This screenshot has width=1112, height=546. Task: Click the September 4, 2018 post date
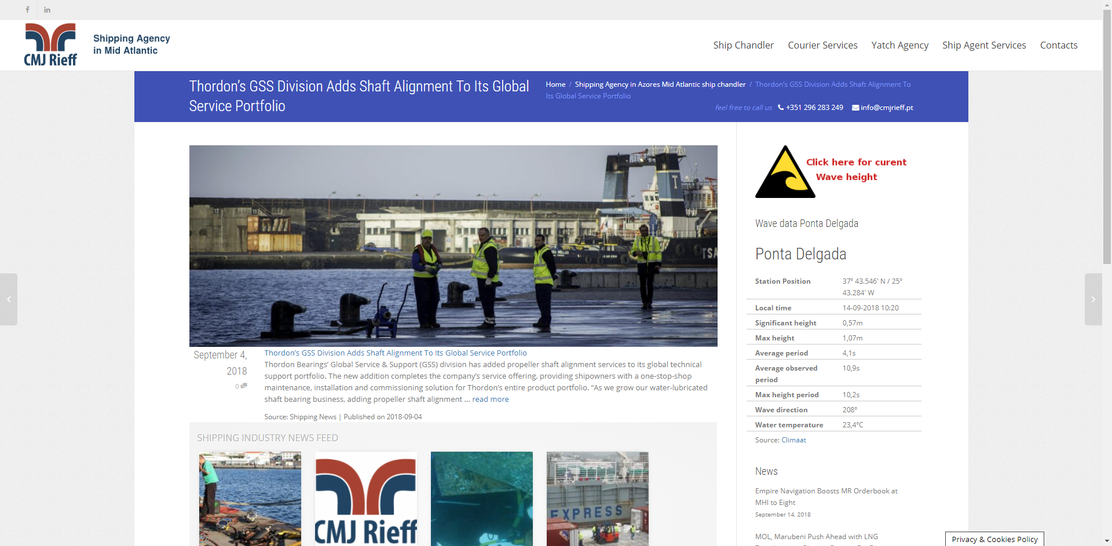(x=221, y=362)
